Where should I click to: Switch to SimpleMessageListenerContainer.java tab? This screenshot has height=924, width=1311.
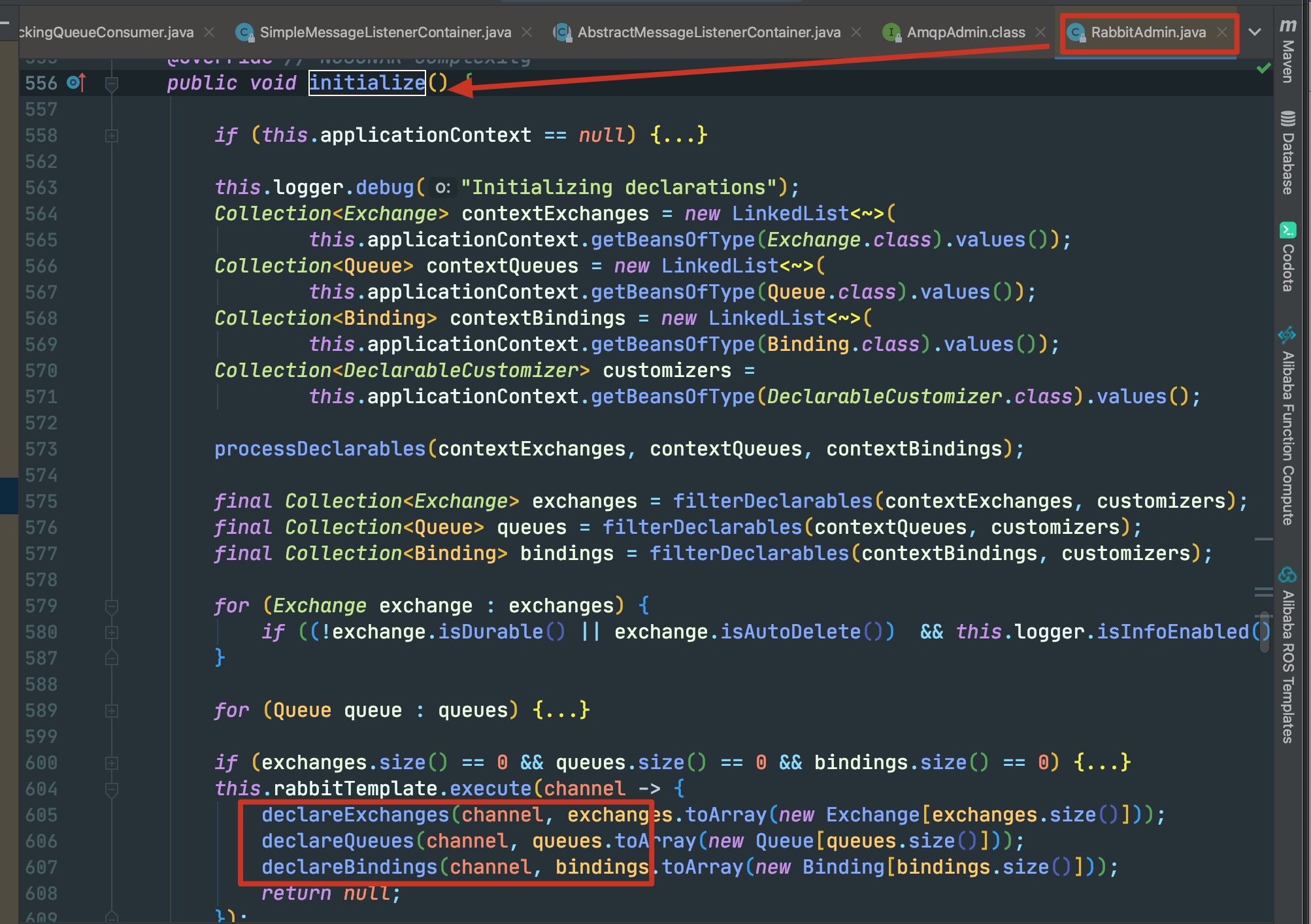tap(384, 32)
